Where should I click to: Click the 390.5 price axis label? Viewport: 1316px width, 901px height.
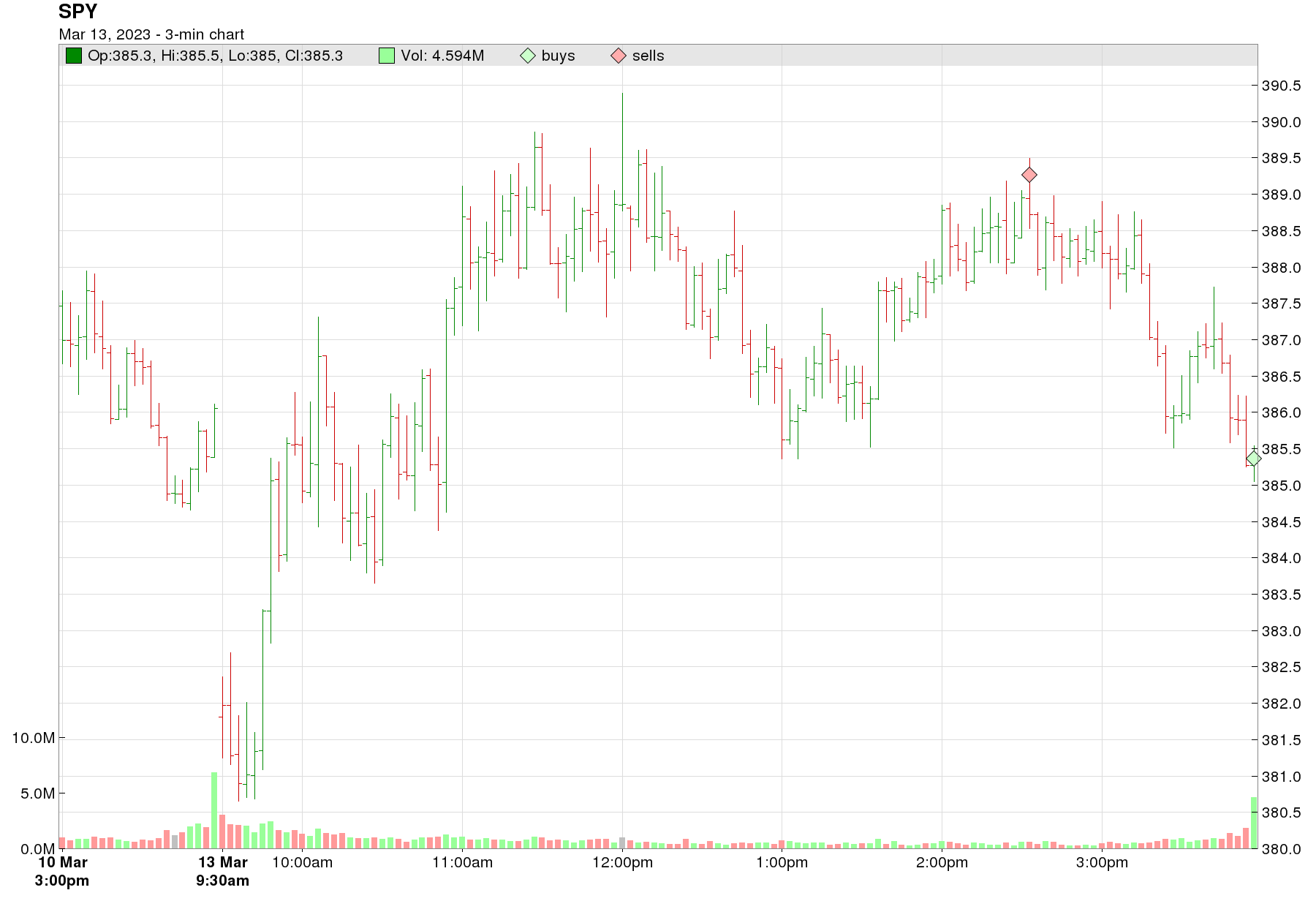tap(1282, 86)
